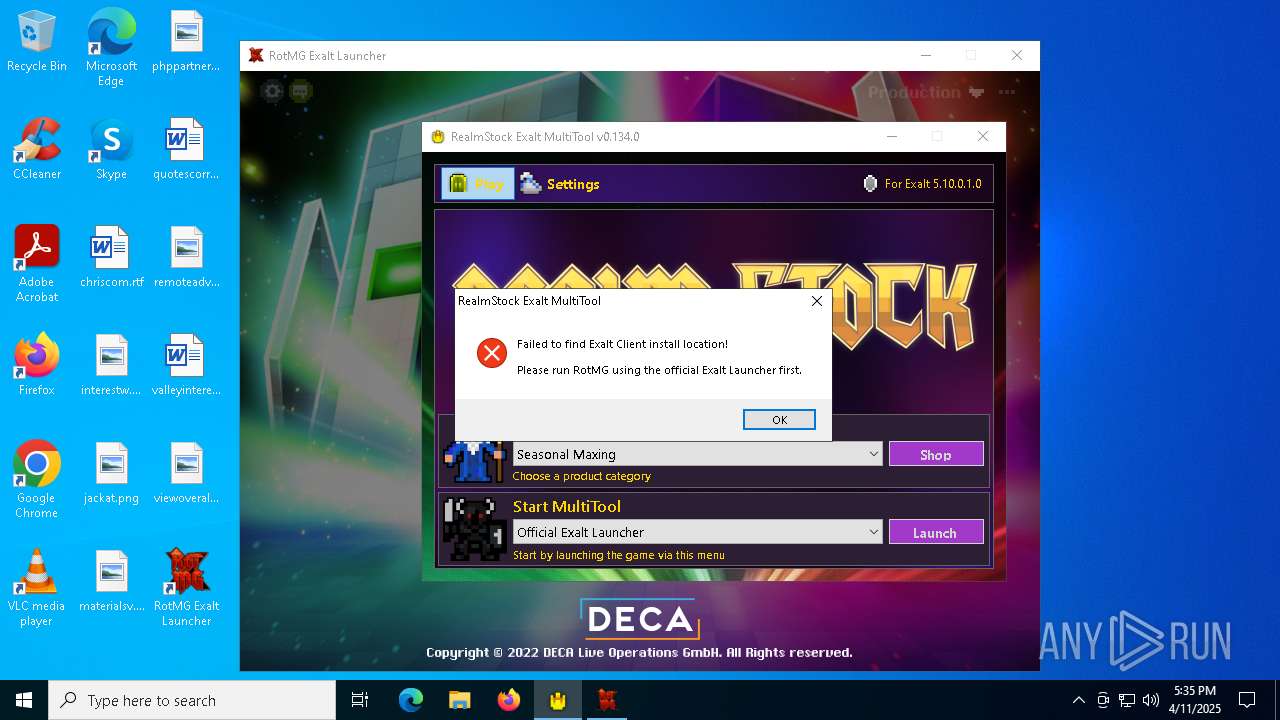Click the Exalt version icon in header

870,184
